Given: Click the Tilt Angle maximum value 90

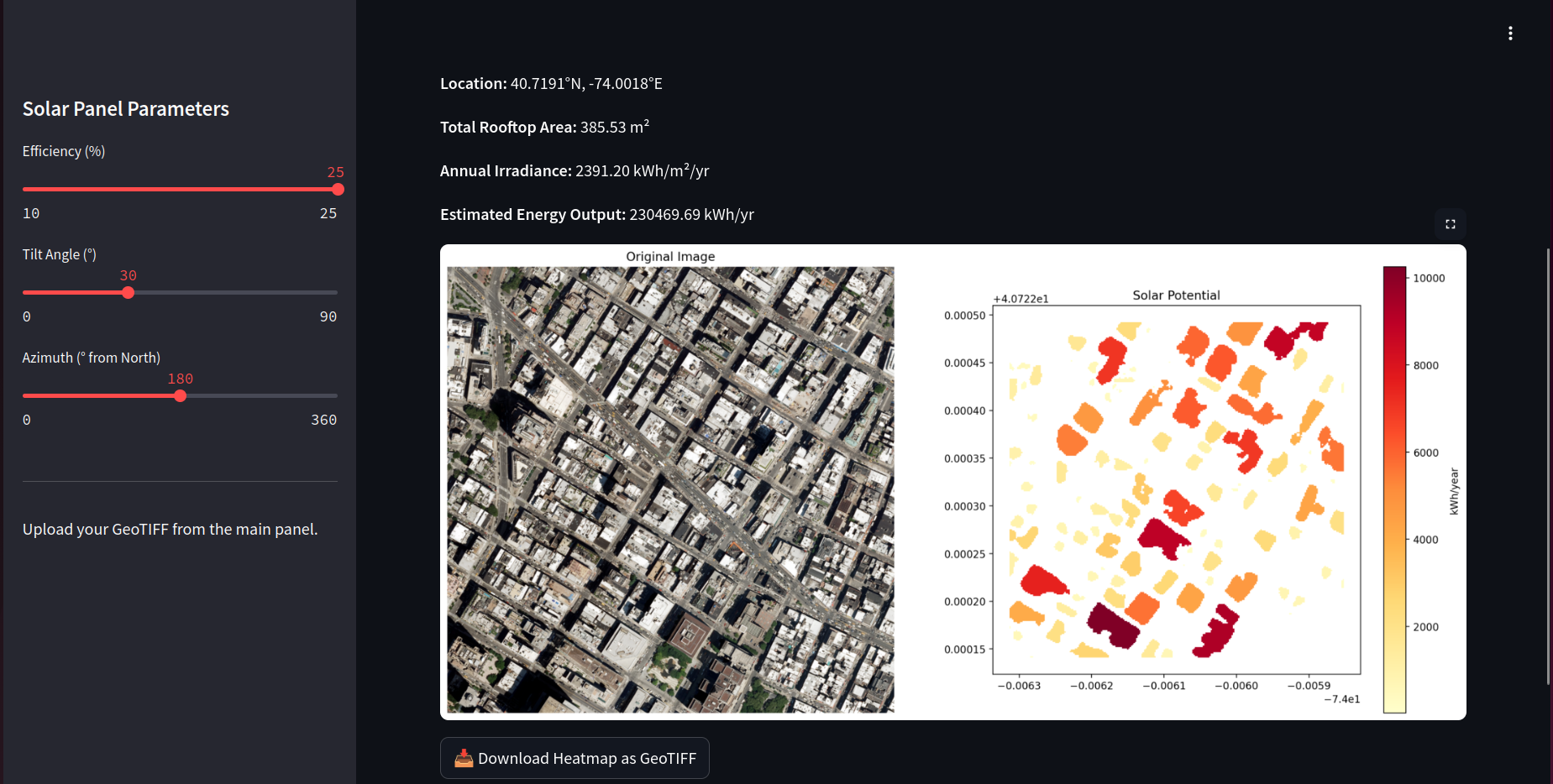Looking at the screenshot, I should (328, 316).
